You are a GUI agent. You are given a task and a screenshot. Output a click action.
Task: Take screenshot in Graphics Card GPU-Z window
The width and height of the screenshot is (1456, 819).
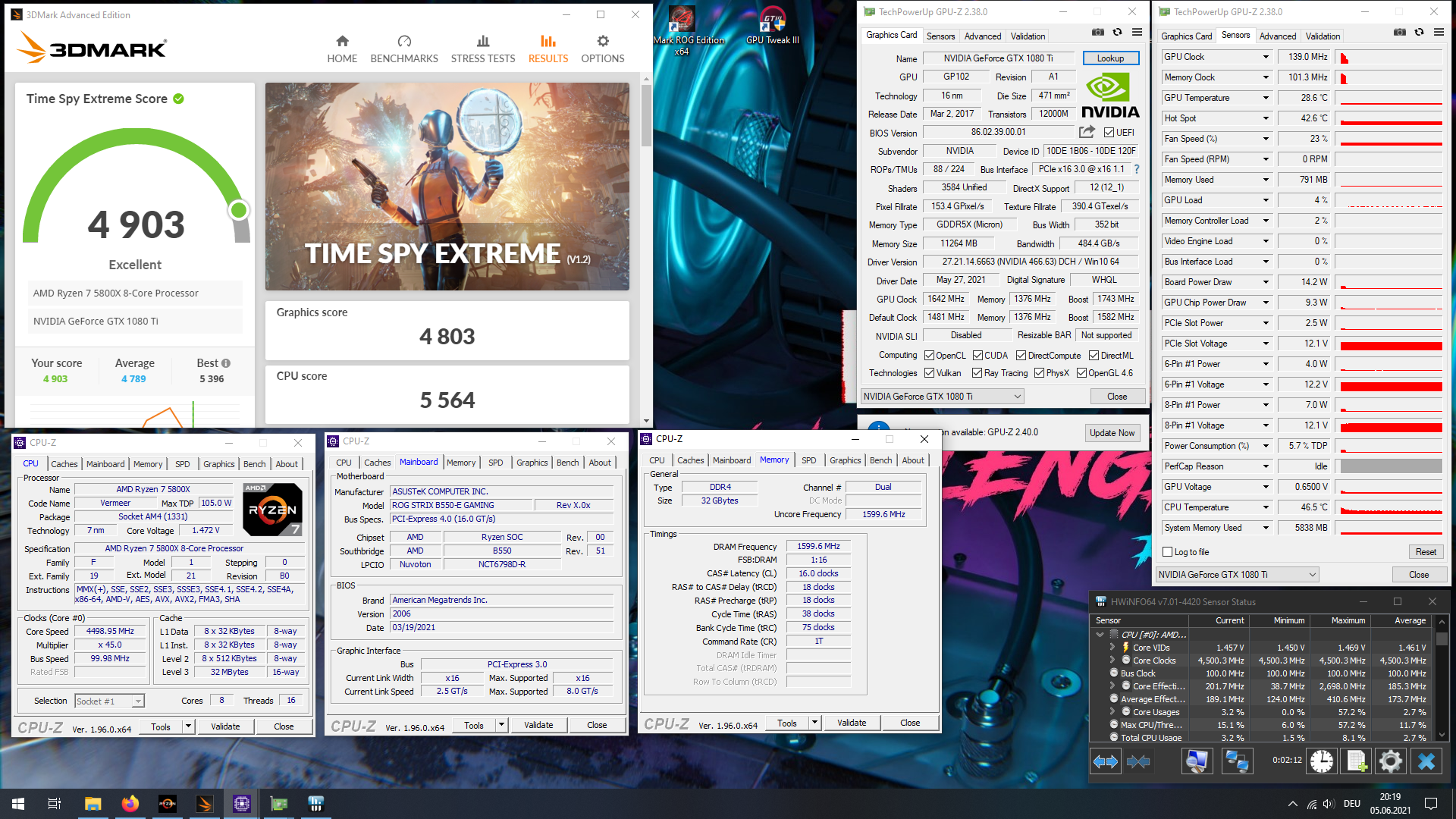1097,33
